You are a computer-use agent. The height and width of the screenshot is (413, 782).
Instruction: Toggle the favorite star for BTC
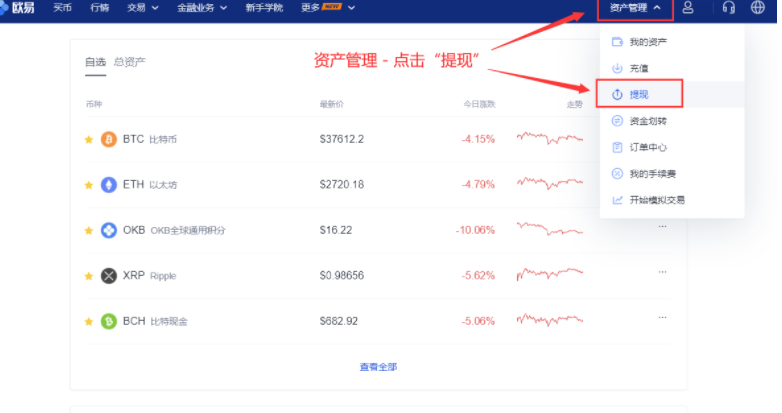(x=89, y=139)
